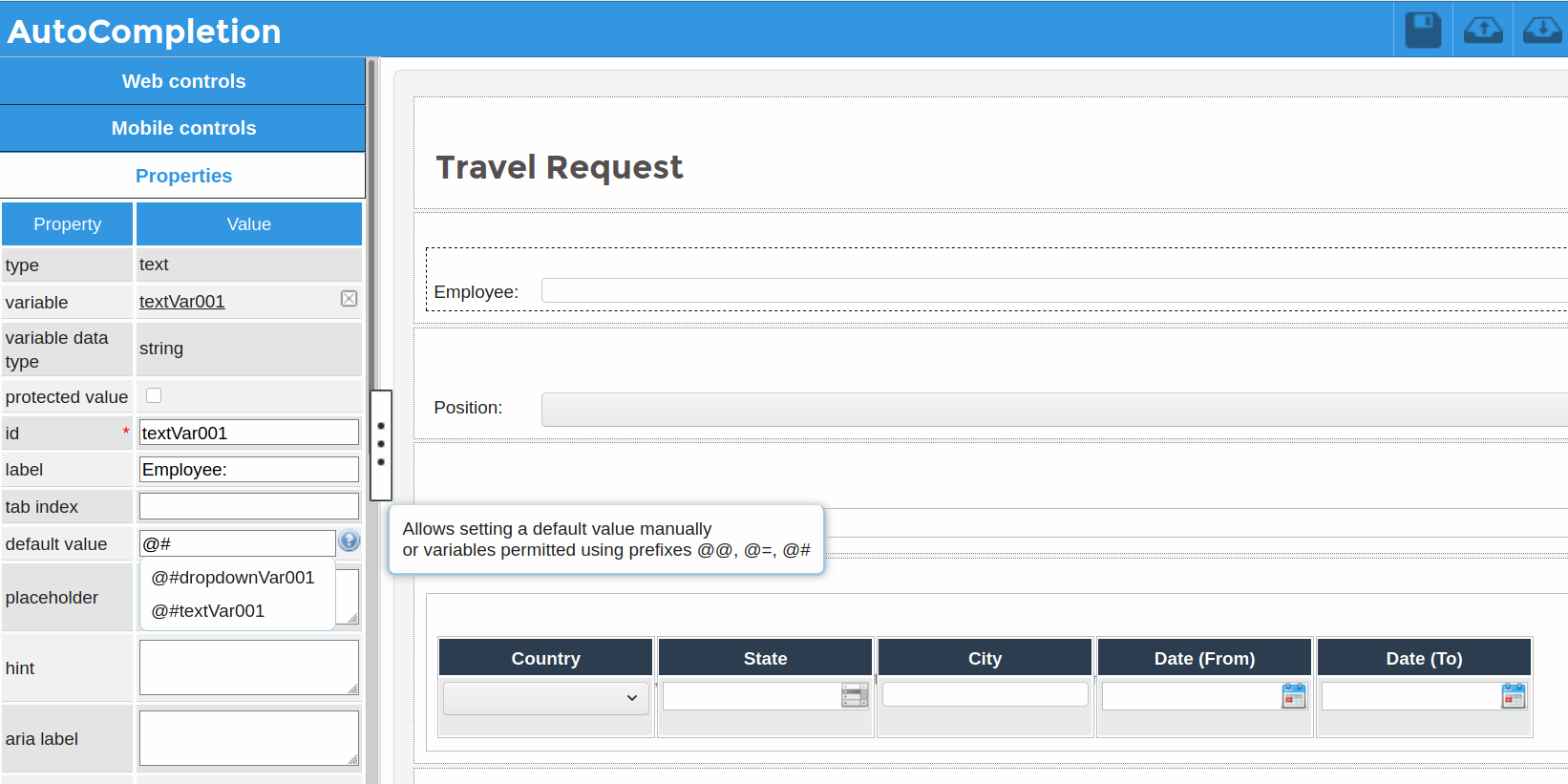Screen dimensions: 1568x784
Task: Toggle the protected value checkbox
Action: coord(154,395)
